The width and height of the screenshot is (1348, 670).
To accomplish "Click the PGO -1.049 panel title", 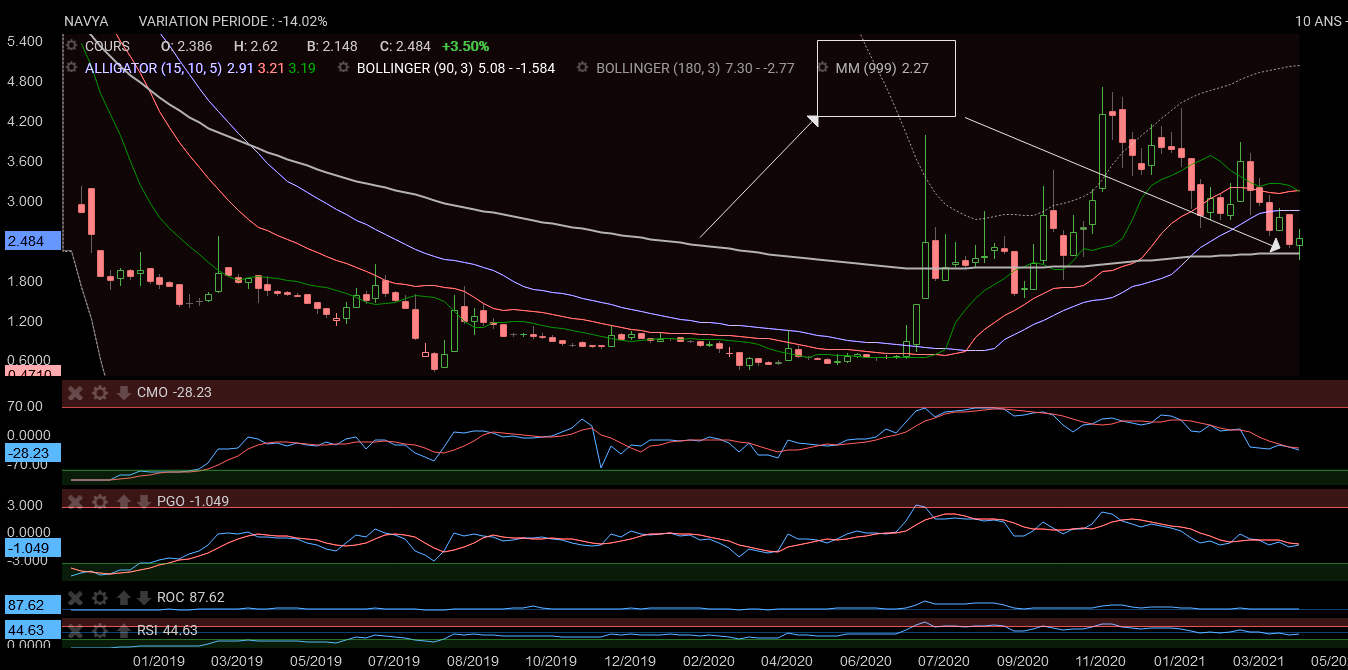I will 193,500.
